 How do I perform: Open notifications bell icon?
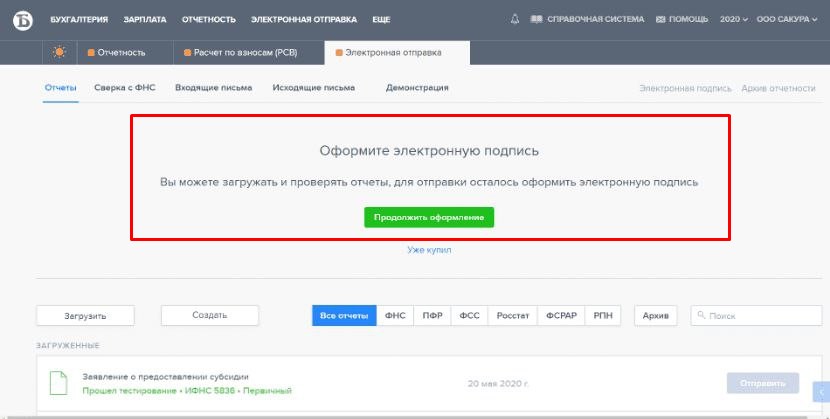pyautogui.click(x=515, y=19)
